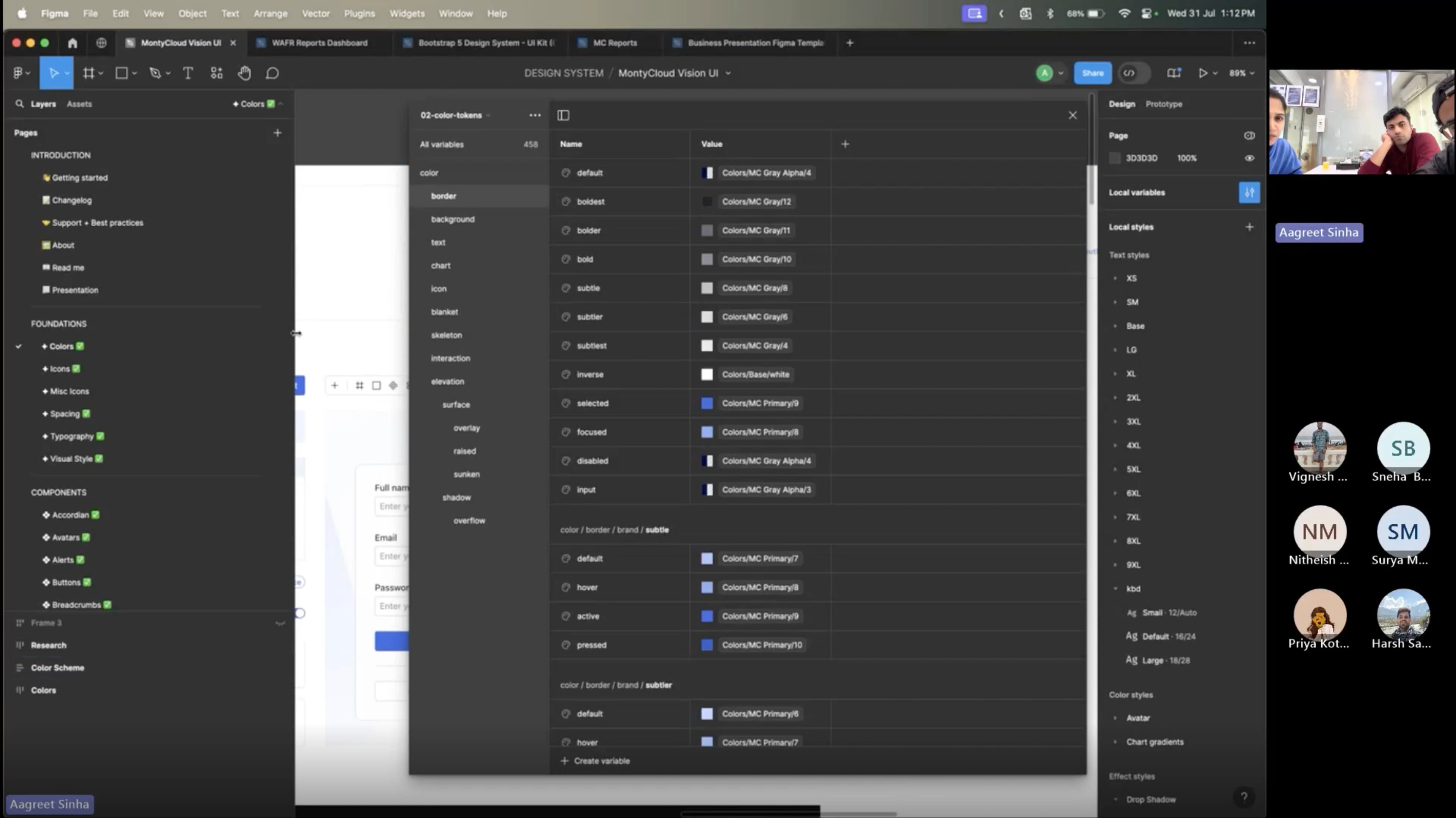Open the library book icon

(x=1174, y=73)
